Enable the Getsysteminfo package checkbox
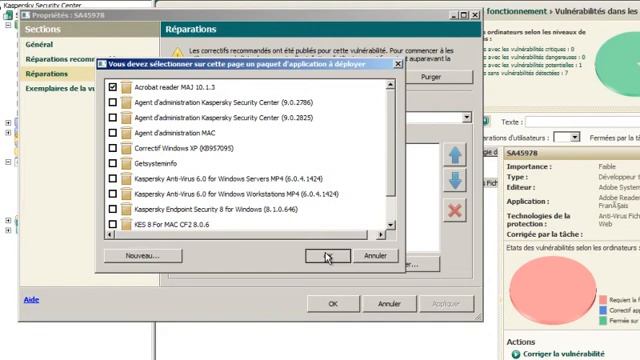 point(113,163)
